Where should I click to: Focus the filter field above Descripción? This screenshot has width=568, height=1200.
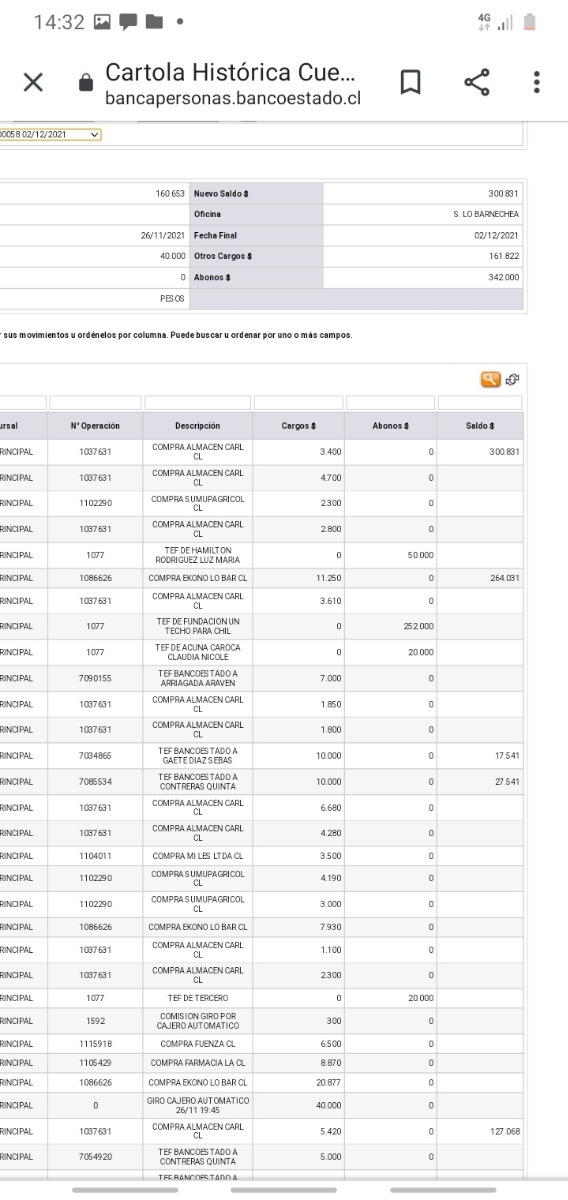197,402
